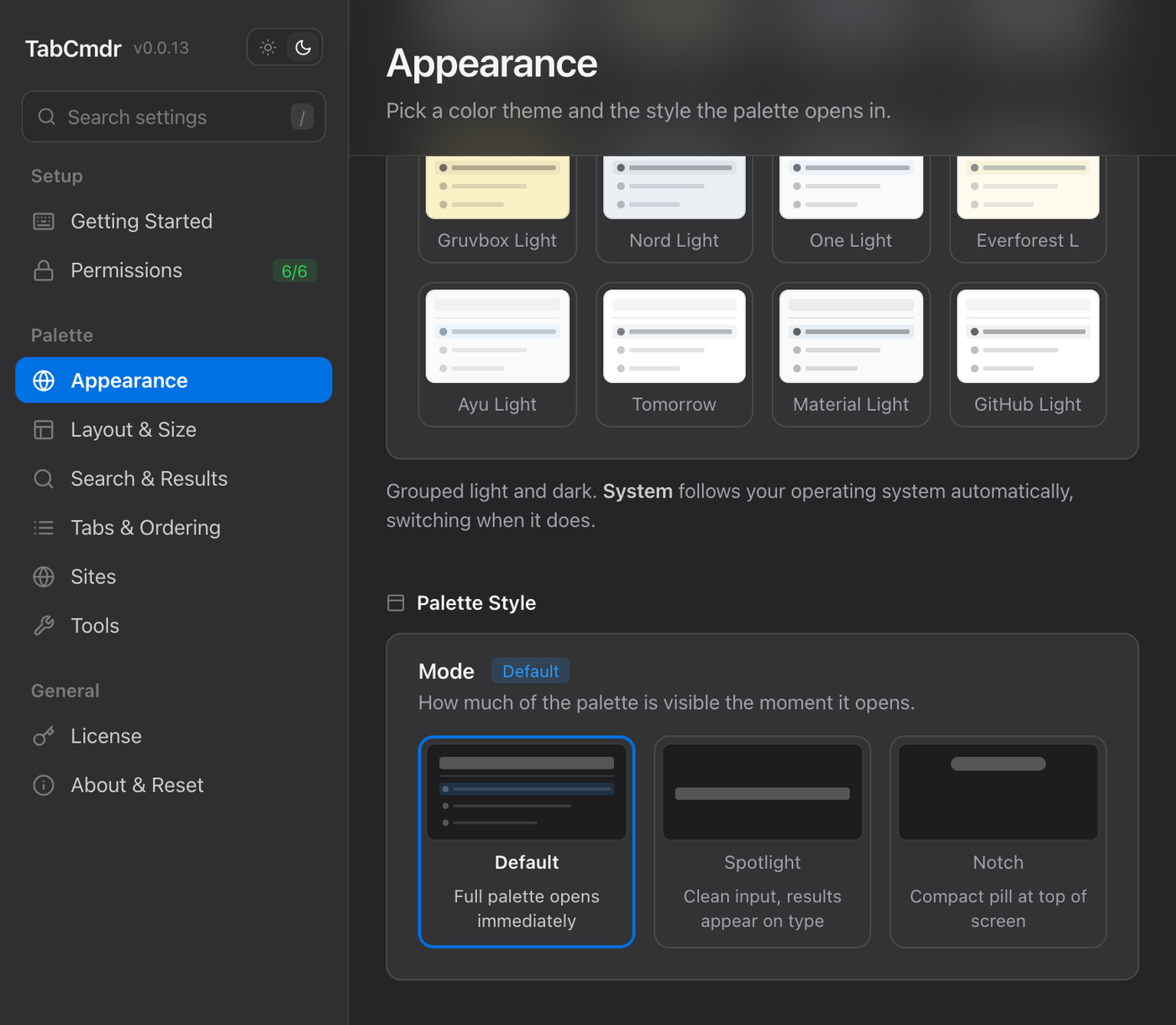The height and width of the screenshot is (1025, 1176).
Task: Go to Search & Results settings
Action: [x=174, y=479]
